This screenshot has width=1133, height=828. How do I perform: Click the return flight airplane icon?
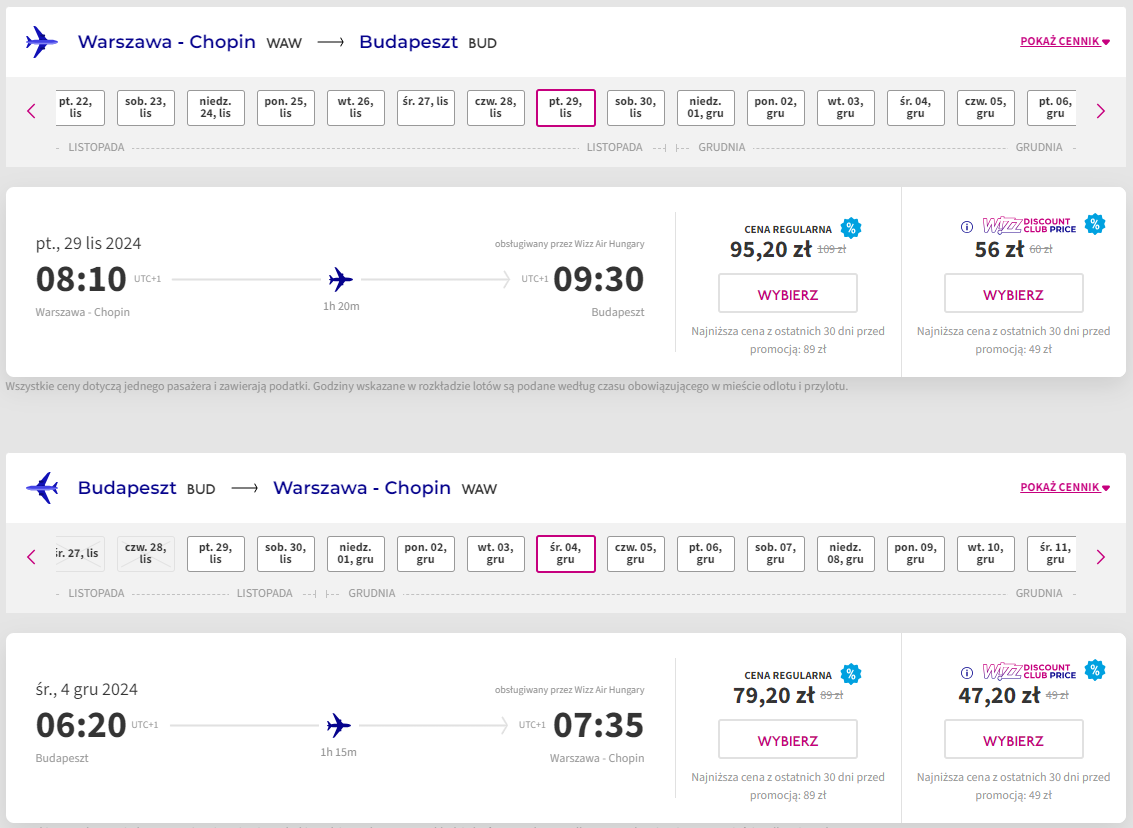pos(42,488)
